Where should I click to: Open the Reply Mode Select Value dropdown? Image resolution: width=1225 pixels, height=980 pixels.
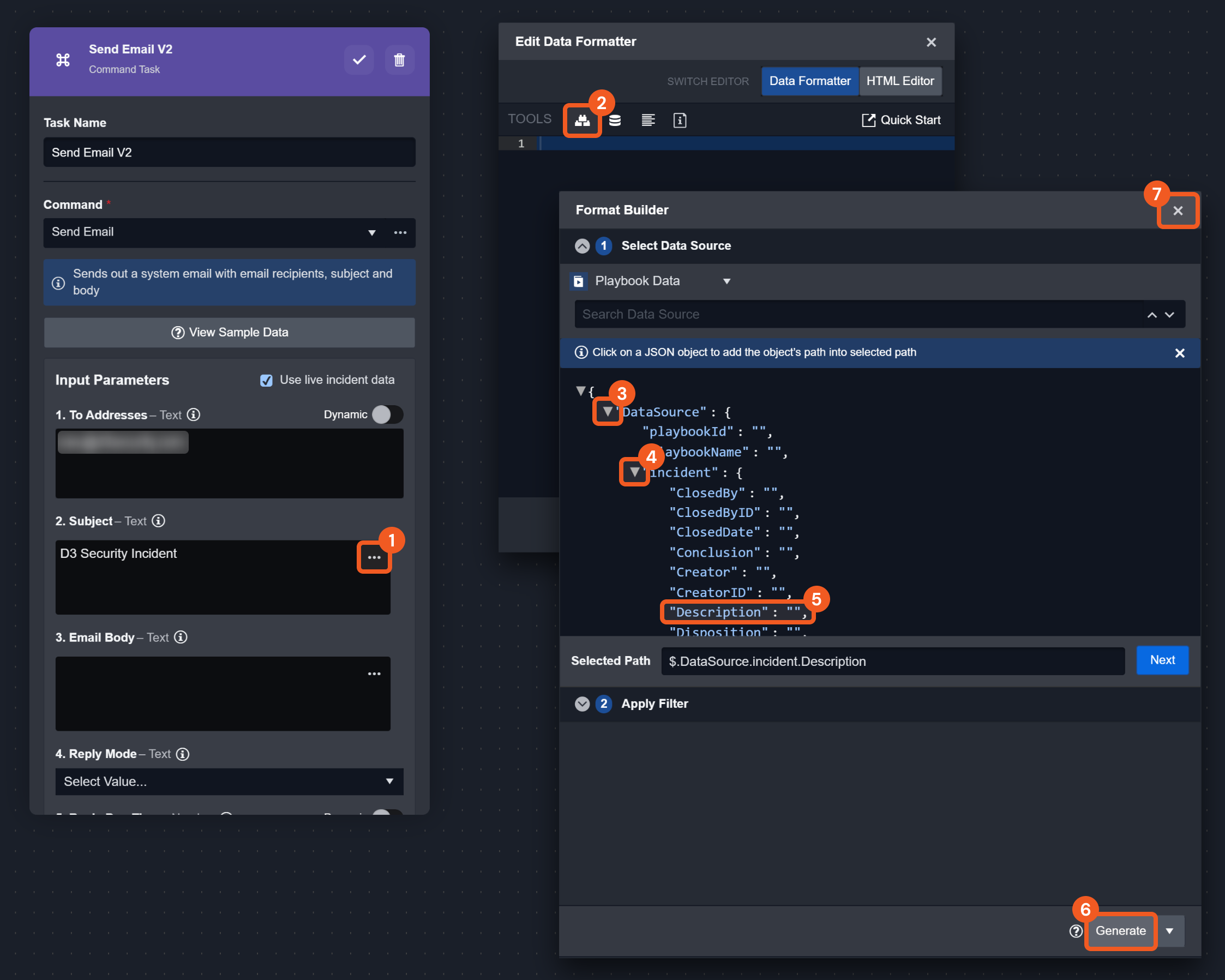coord(229,781)
